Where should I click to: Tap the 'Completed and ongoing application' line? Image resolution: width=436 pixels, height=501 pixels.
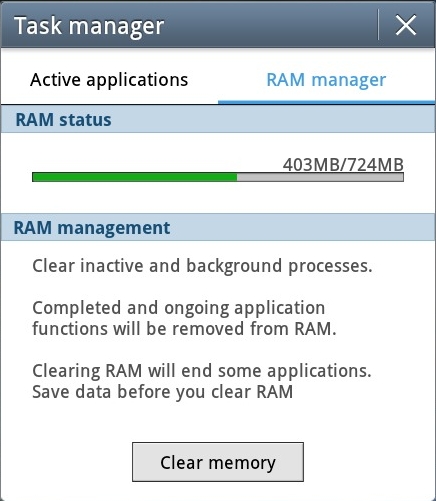click(179, 307)
